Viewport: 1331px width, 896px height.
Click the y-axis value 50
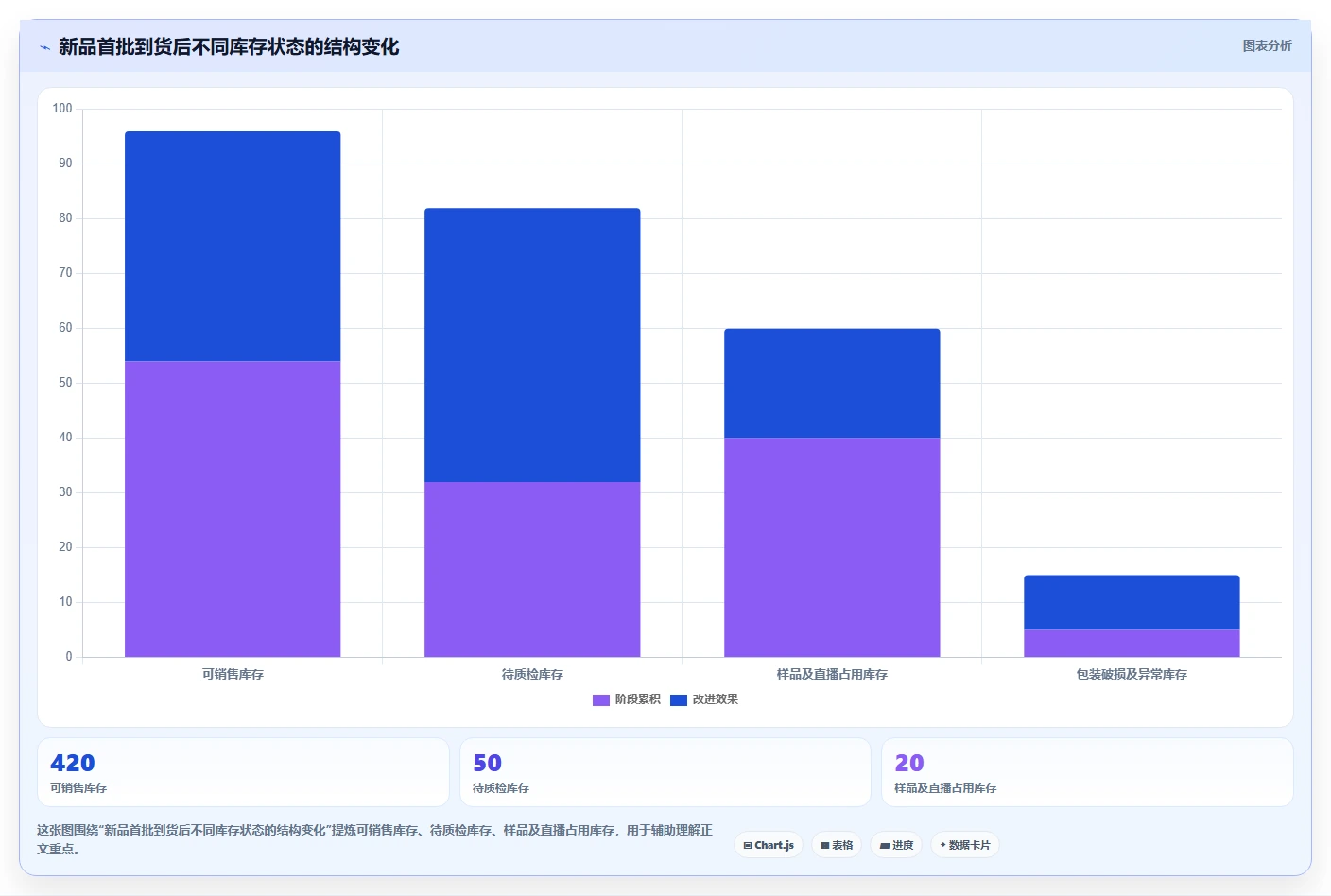point(65,383)
